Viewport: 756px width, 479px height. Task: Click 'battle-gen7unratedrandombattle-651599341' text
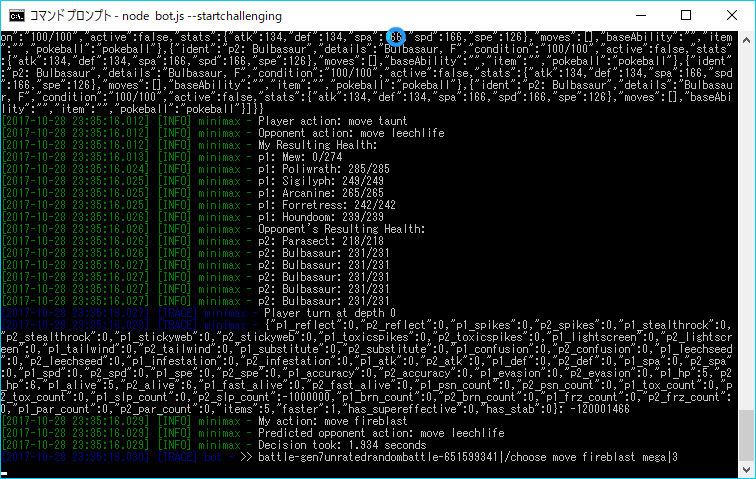point(378,457)
